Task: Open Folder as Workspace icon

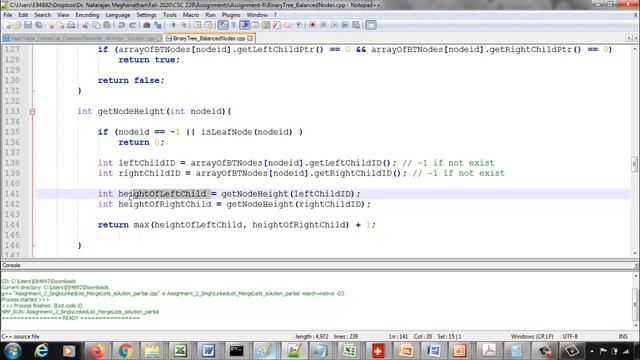Action: point(288,25)
